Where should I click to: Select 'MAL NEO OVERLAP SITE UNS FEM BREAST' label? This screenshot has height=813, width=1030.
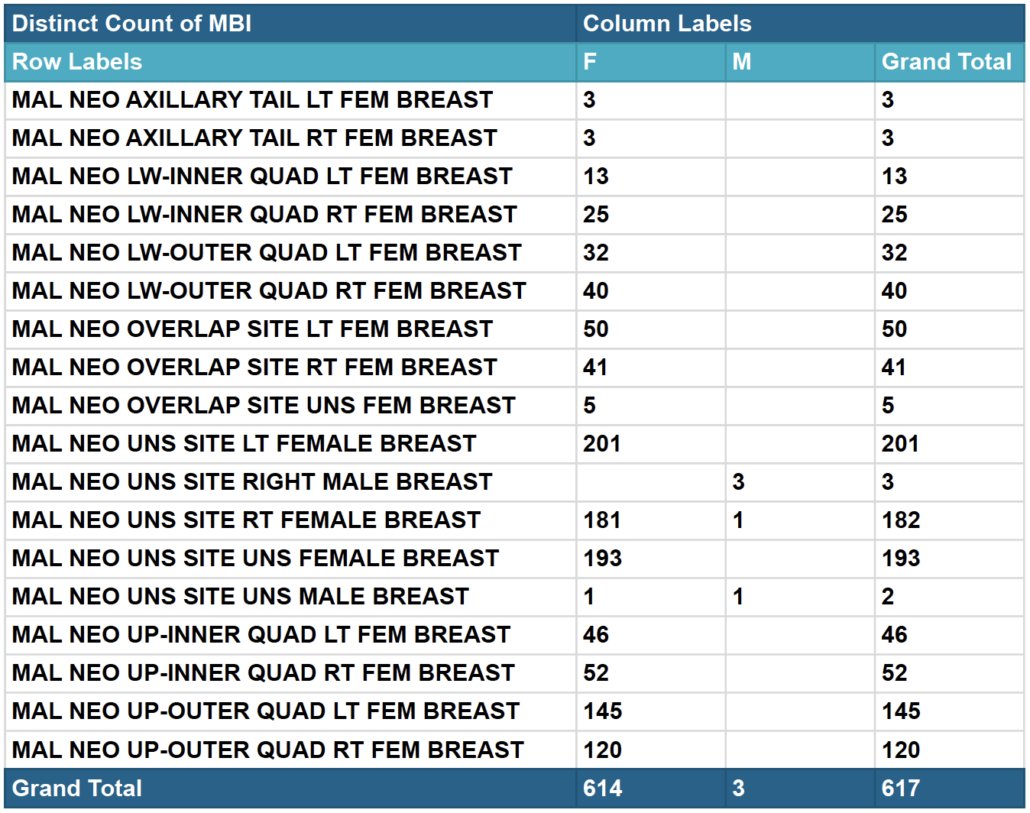point(264,405)
